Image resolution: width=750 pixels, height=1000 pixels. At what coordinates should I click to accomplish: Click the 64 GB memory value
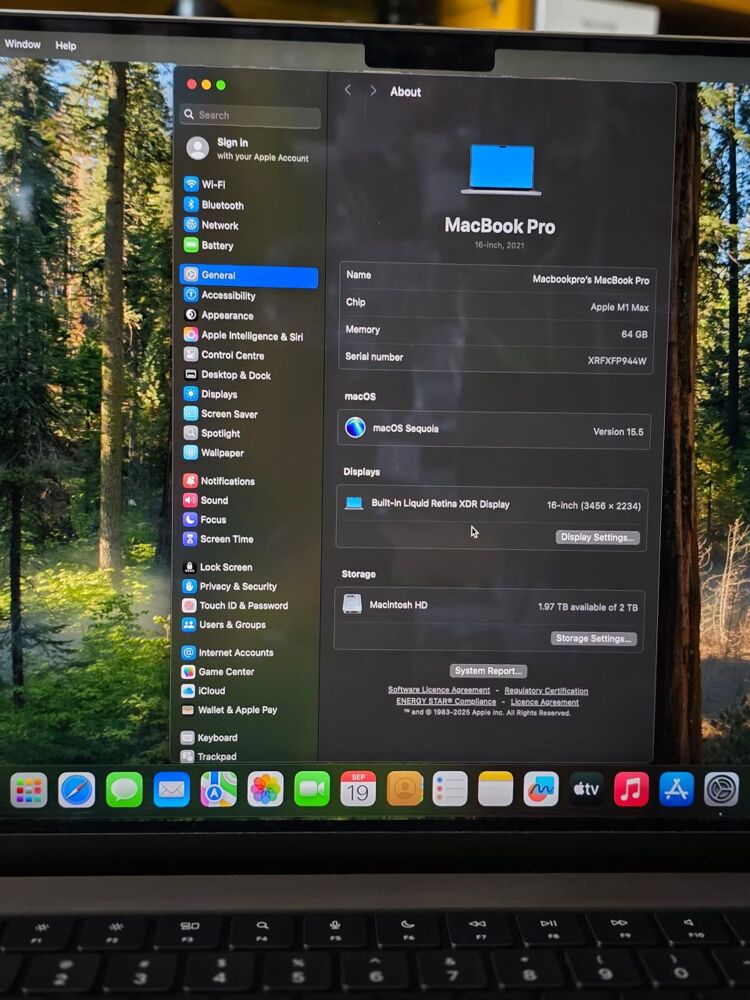tap(634, 334)
